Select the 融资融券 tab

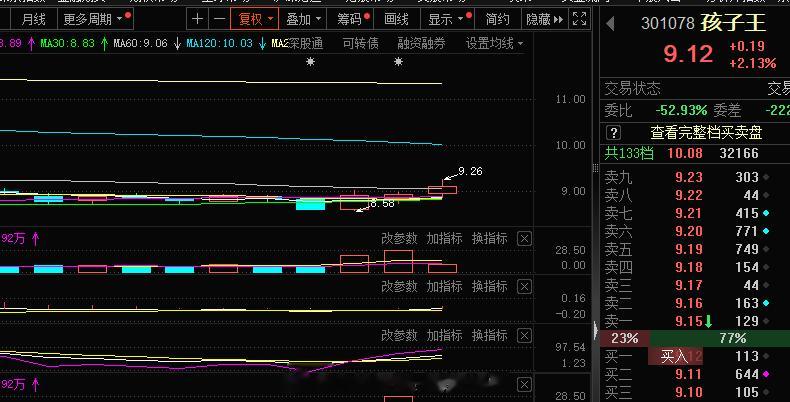tap(422, 44)
